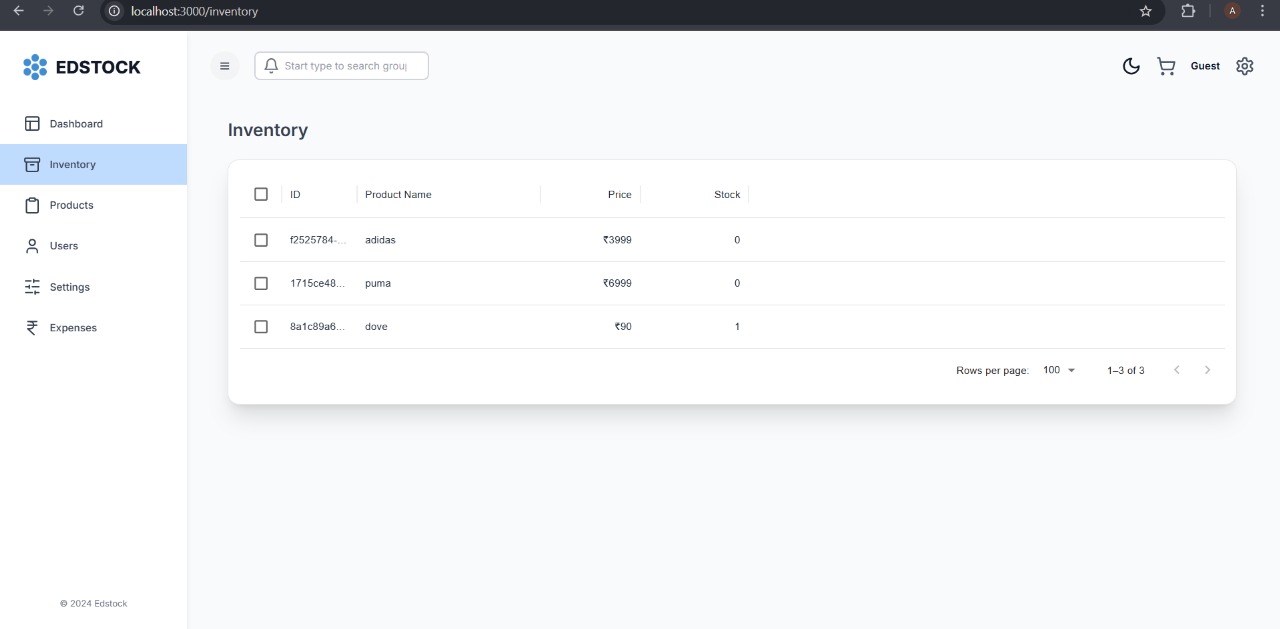Reload the page using the browser refresh icon
This screenshot has height=629, width=1280.
click(79, 11)
